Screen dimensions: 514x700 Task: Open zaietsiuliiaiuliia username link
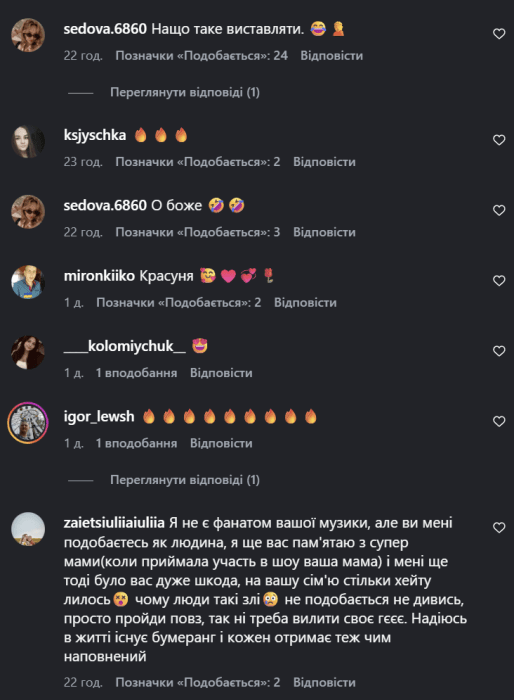(x=114, y=523)
